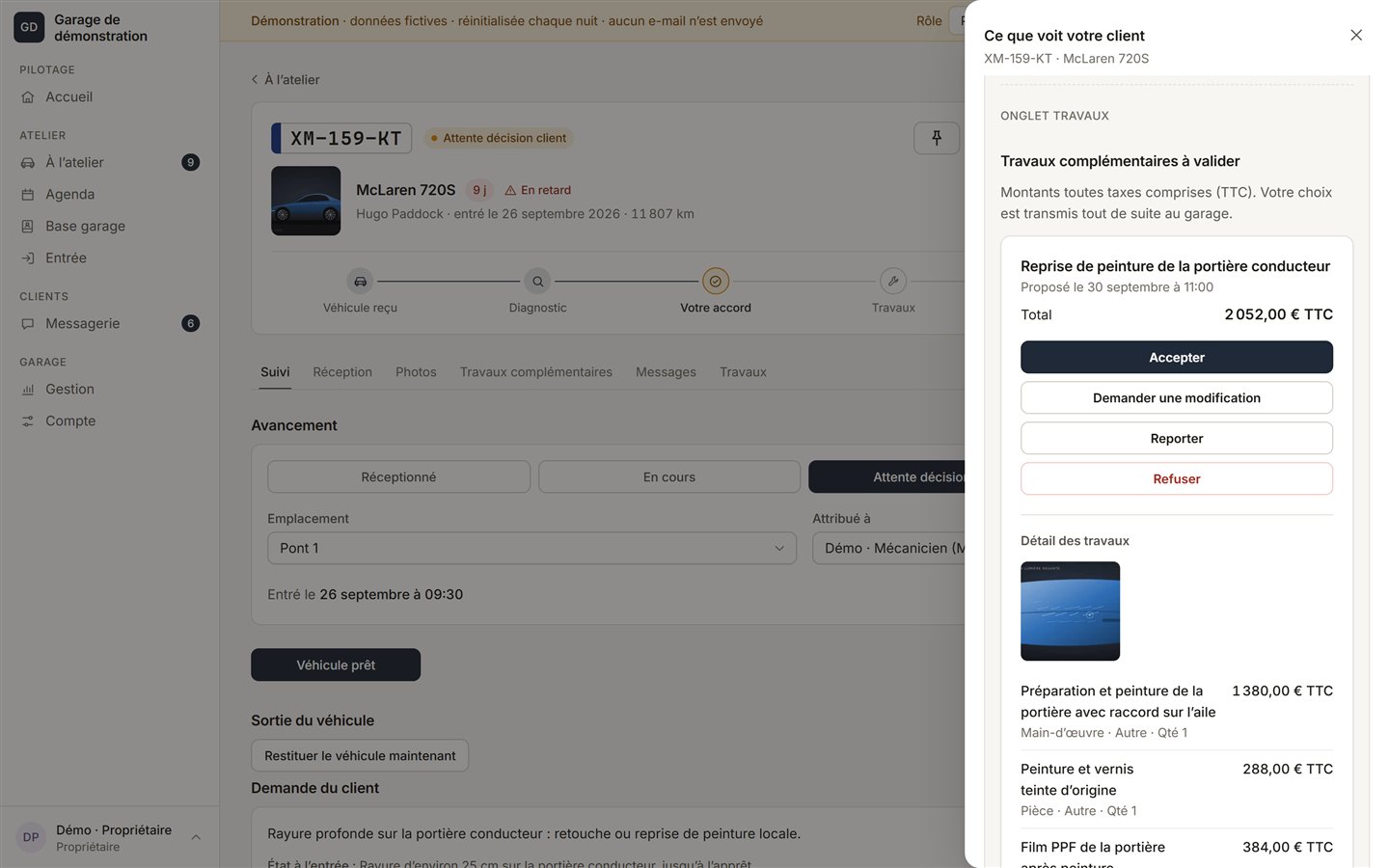Click the XM-159-KT license plate

(342, 139)
